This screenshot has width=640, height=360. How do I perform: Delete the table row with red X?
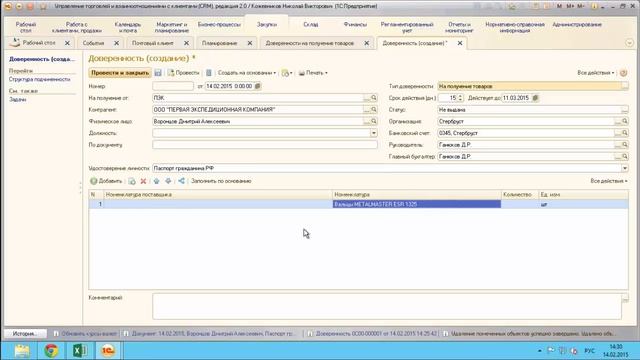tap(143, 181)
